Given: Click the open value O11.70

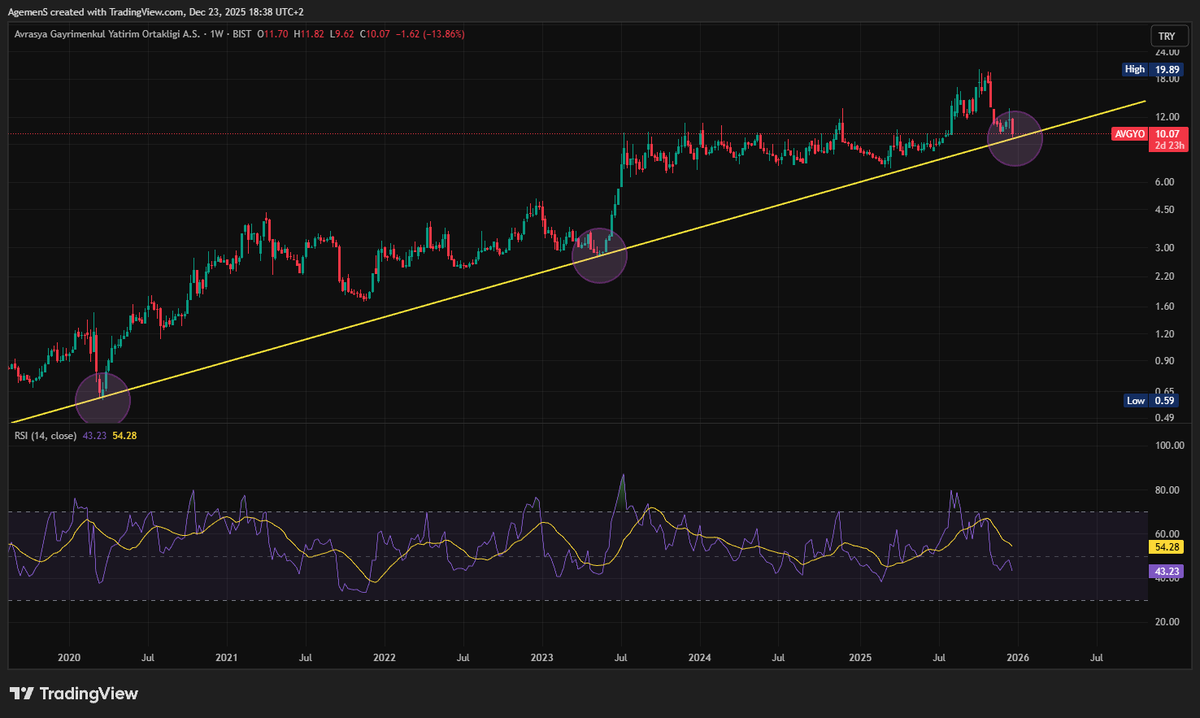Looking at the screenshot, I should click(x=273, y=34).
